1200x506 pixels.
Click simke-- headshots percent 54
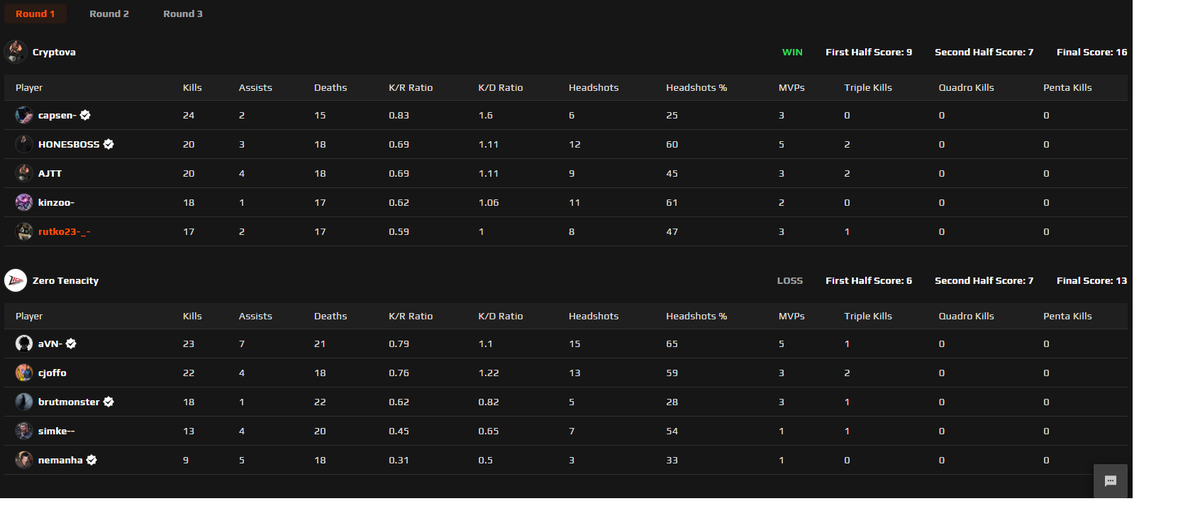tap(671, 431)
